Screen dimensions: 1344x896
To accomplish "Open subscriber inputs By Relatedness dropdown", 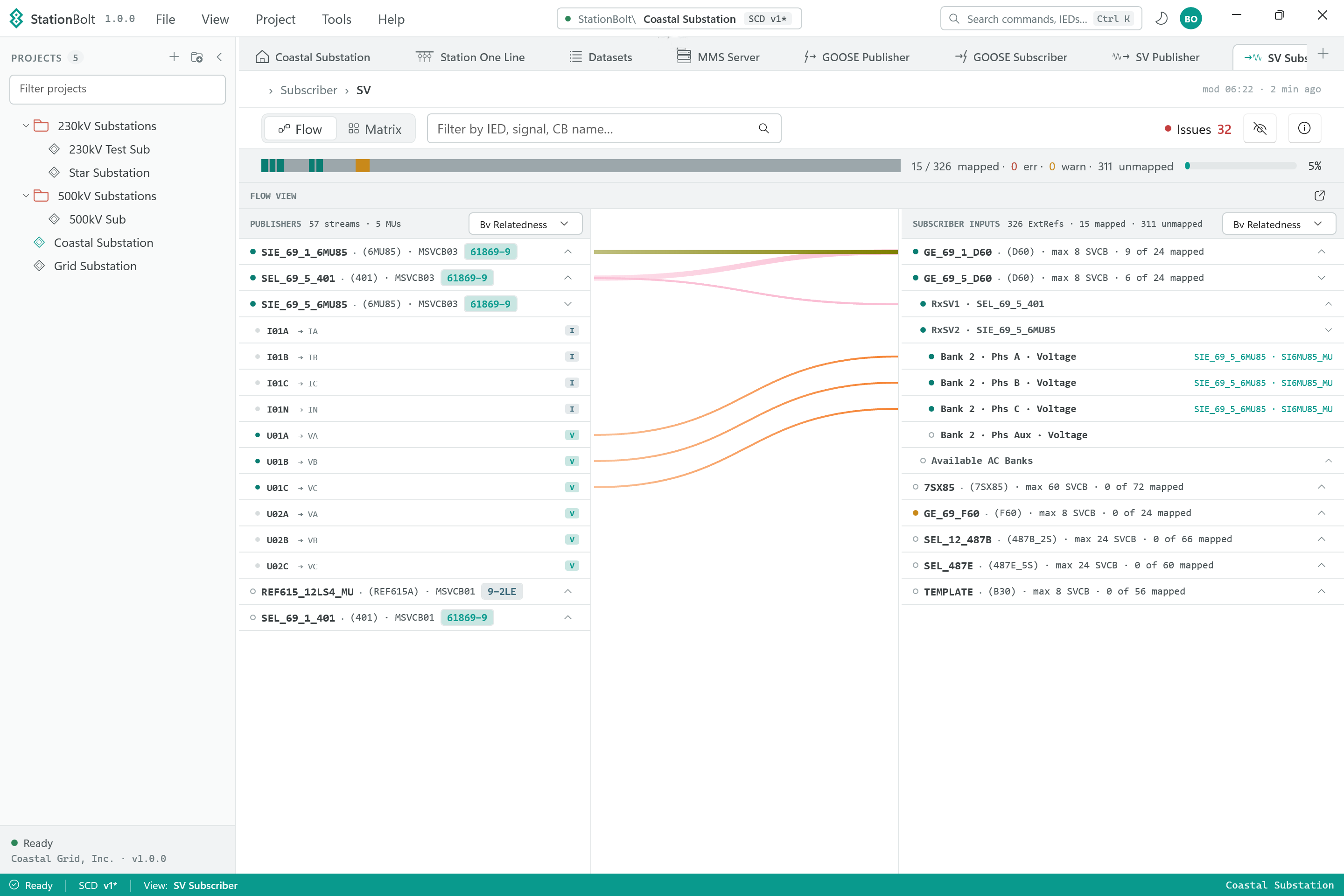I will pyautogui.click(x=1279, y=224).
